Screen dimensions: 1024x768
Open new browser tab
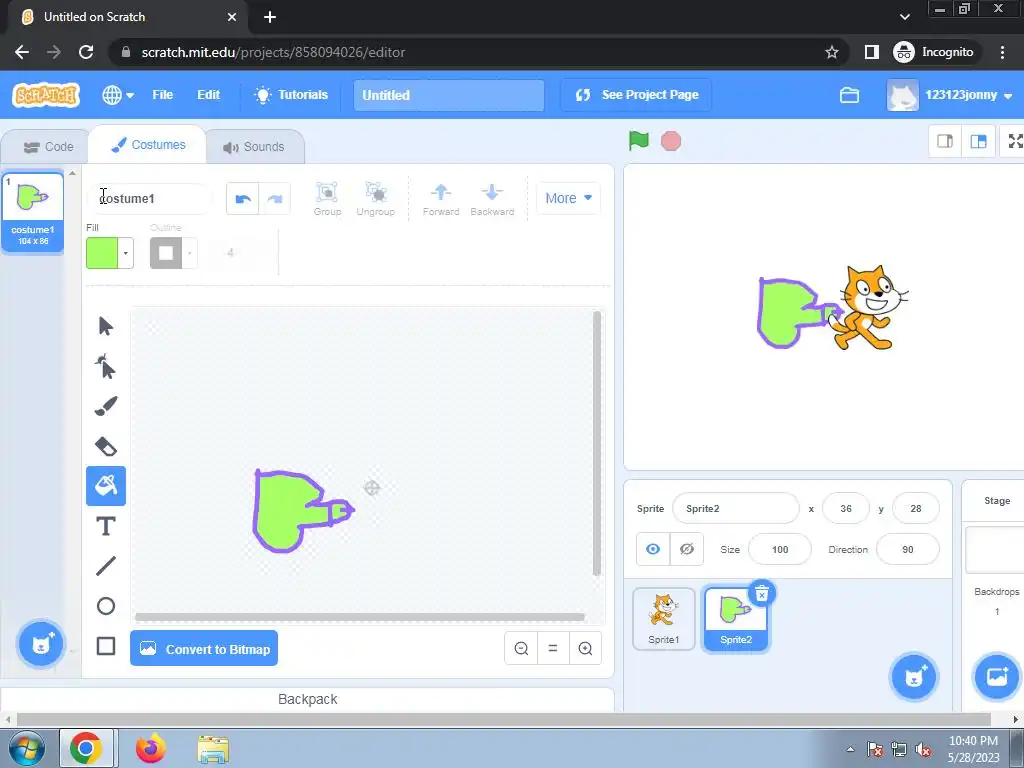click(x=270, y=17)
